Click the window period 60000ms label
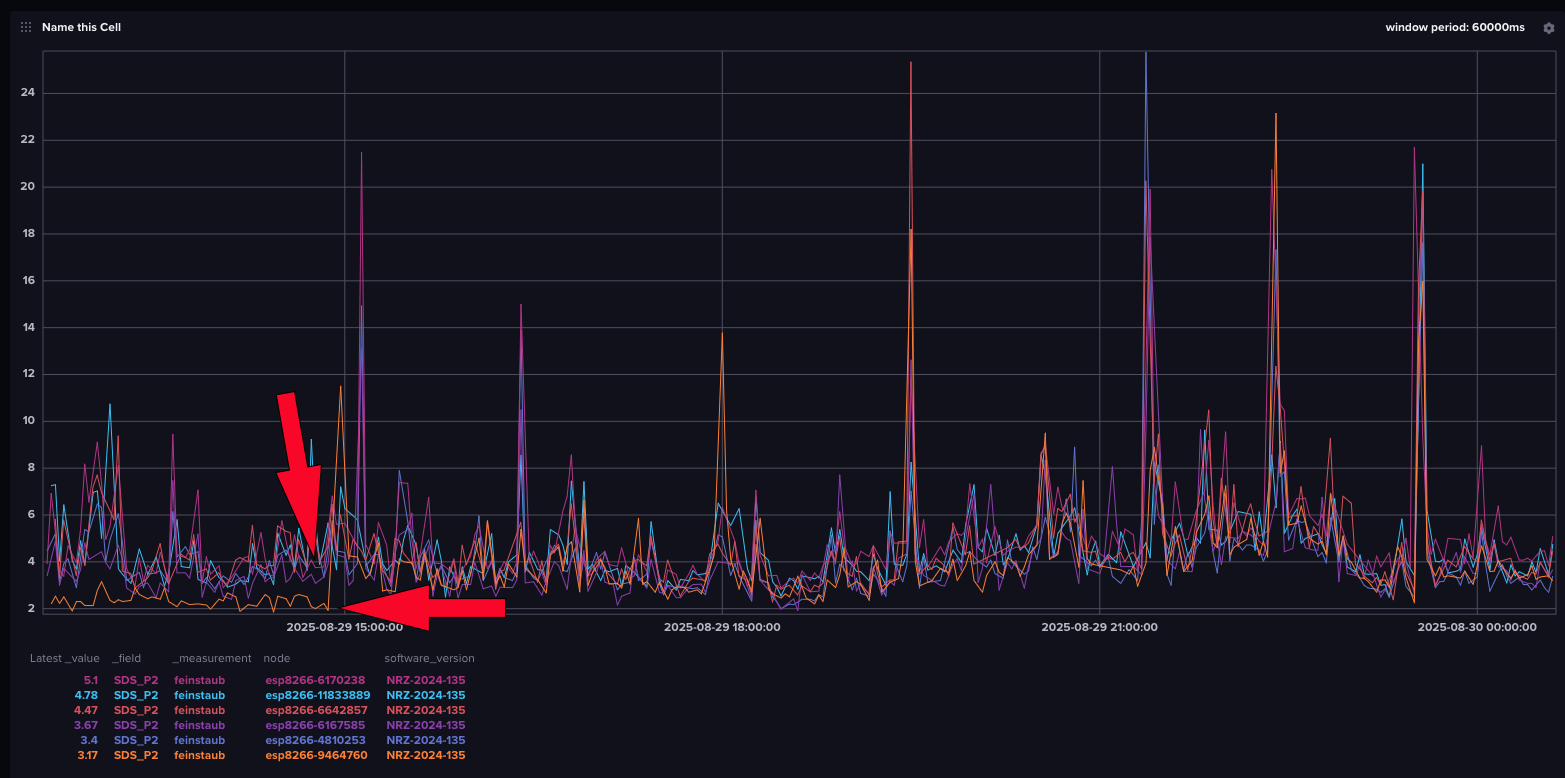 (x=1454, y=27)
